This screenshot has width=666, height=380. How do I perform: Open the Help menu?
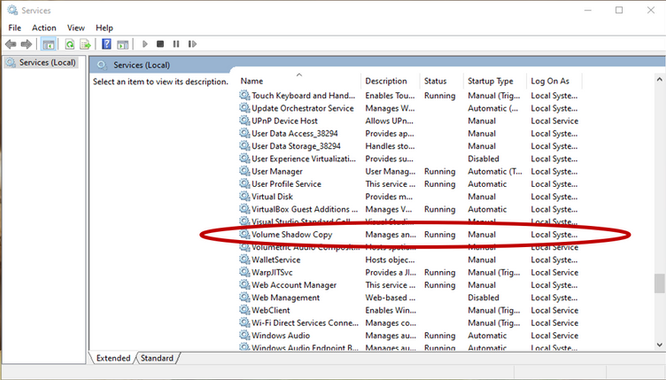(x=104, y=28)
